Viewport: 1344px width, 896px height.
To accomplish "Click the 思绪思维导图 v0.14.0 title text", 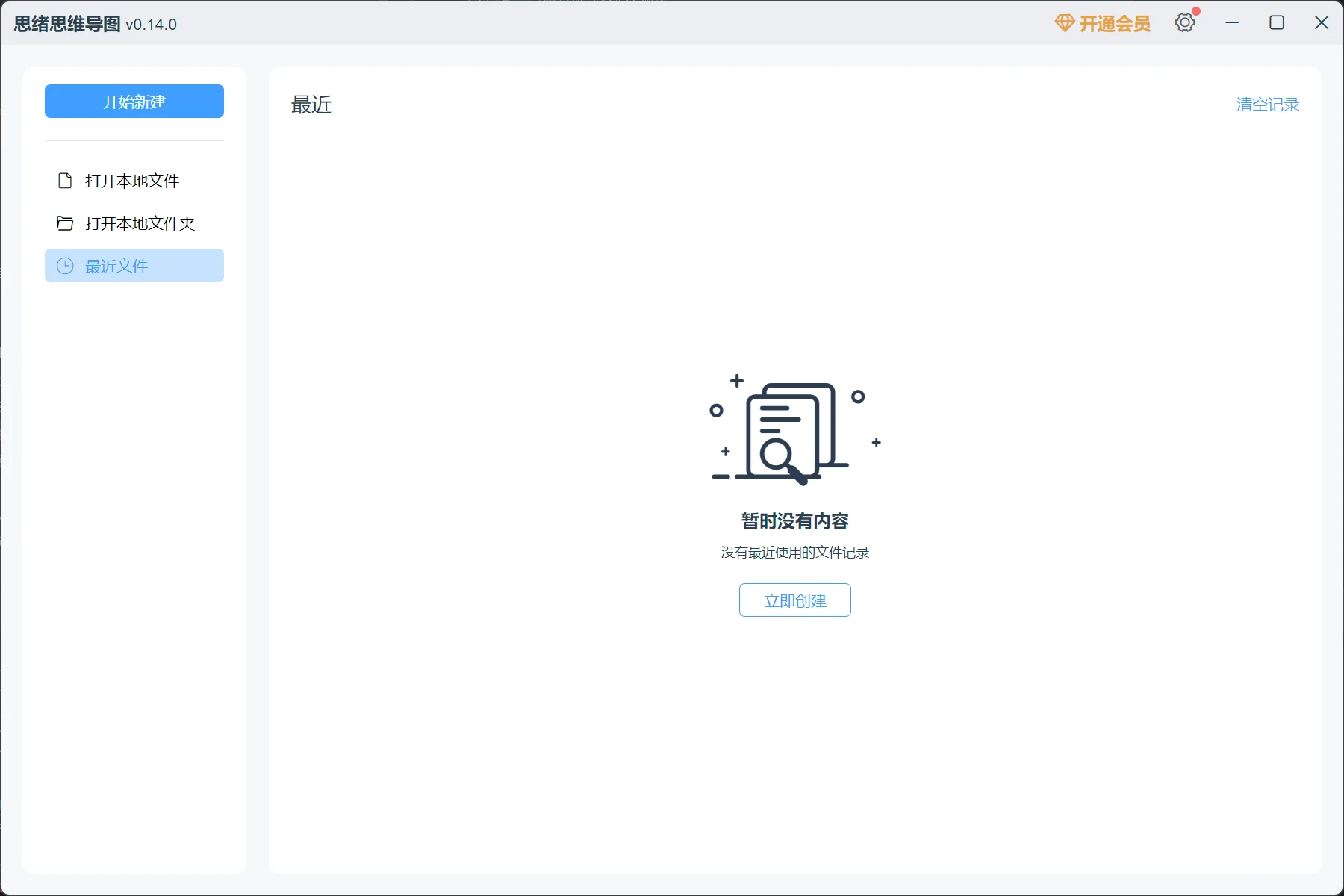I will (96, 24).
